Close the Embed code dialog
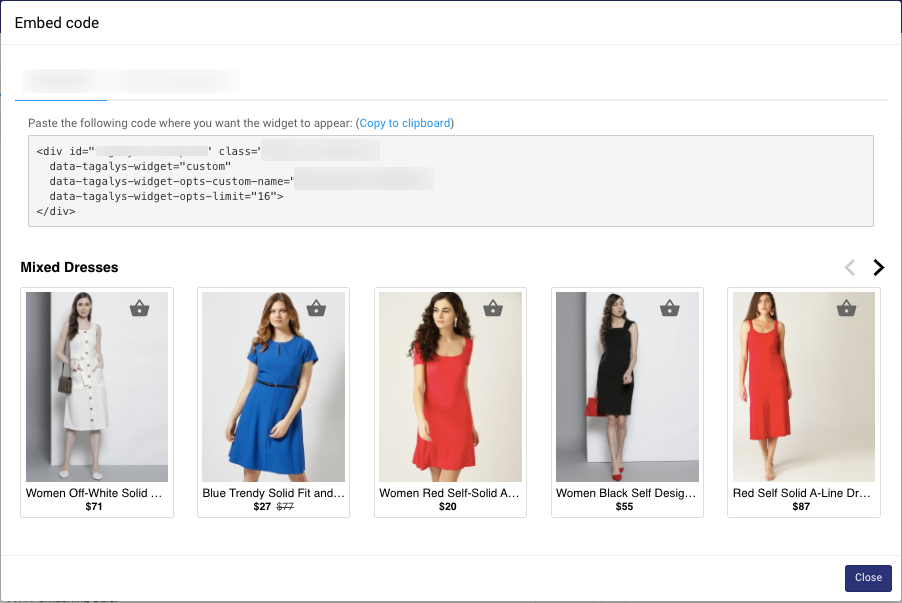 [868, 578]
